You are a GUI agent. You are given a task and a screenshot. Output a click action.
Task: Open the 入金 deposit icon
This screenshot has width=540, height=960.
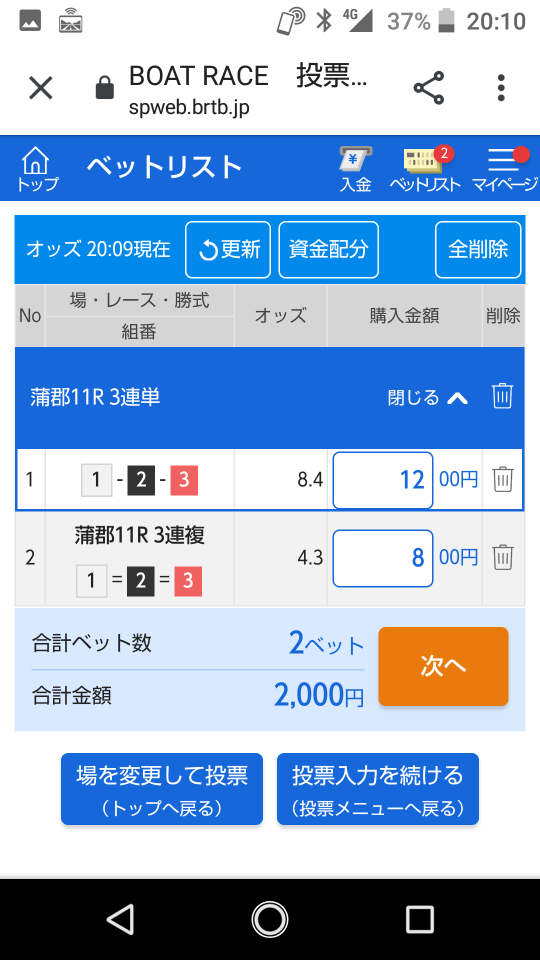(x=356, y=170)
